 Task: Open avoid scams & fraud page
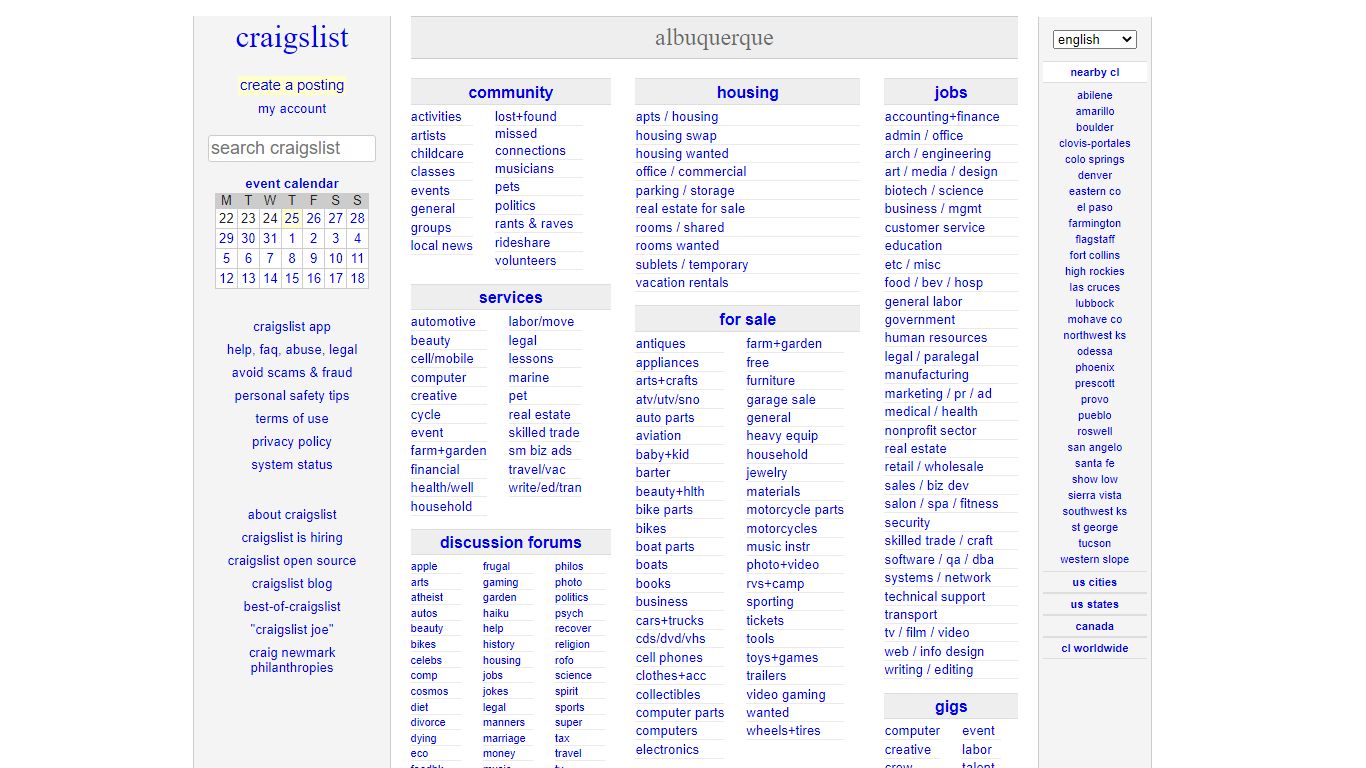coord(292,373)
